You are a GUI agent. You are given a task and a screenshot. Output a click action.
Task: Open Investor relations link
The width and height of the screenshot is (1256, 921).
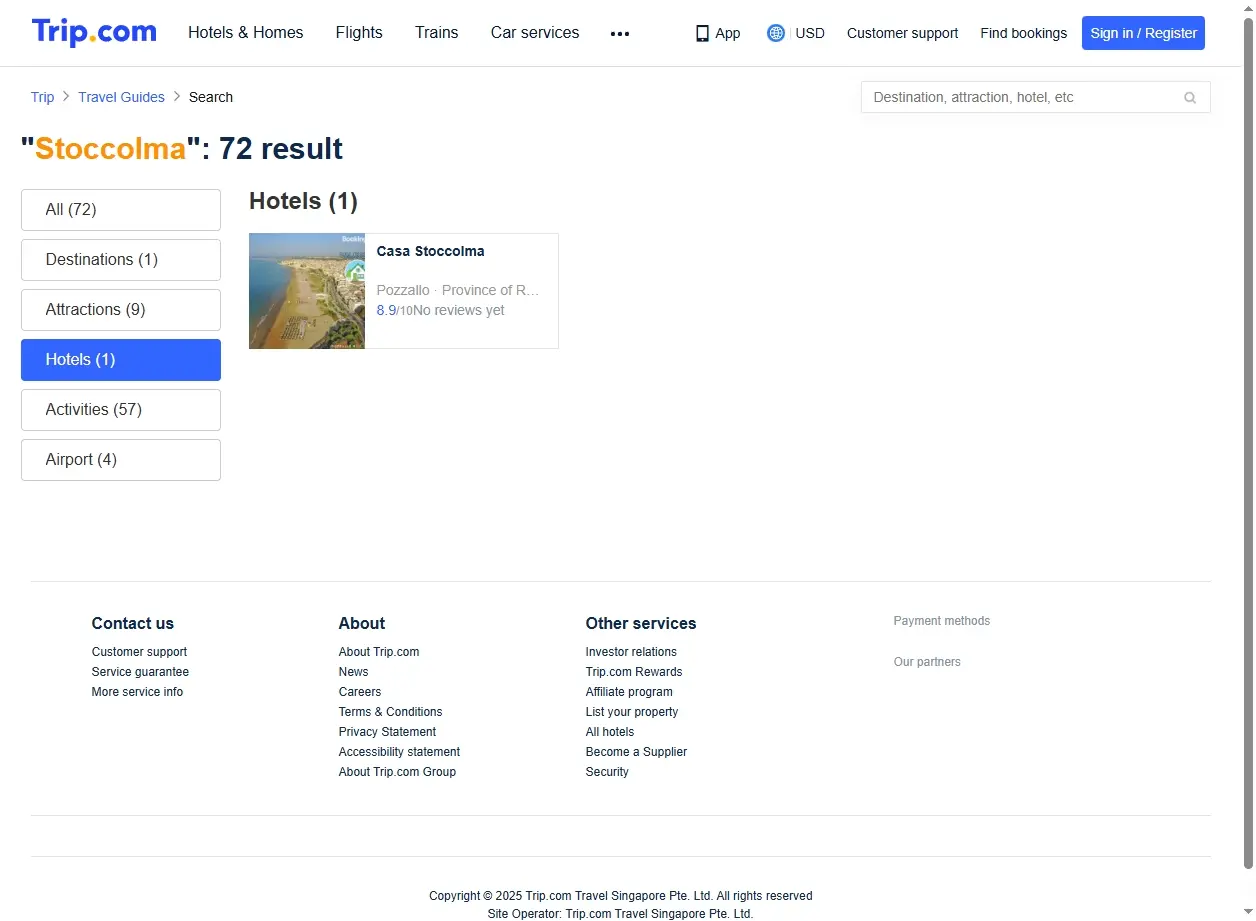click(x=631, y=652)
